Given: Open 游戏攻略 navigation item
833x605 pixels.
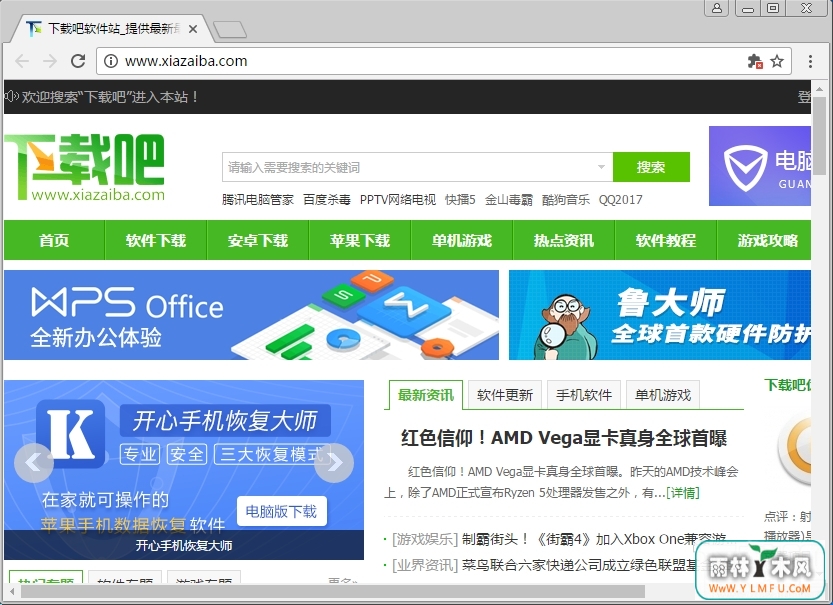Looking at the screenshot, I should click(765, 240).
